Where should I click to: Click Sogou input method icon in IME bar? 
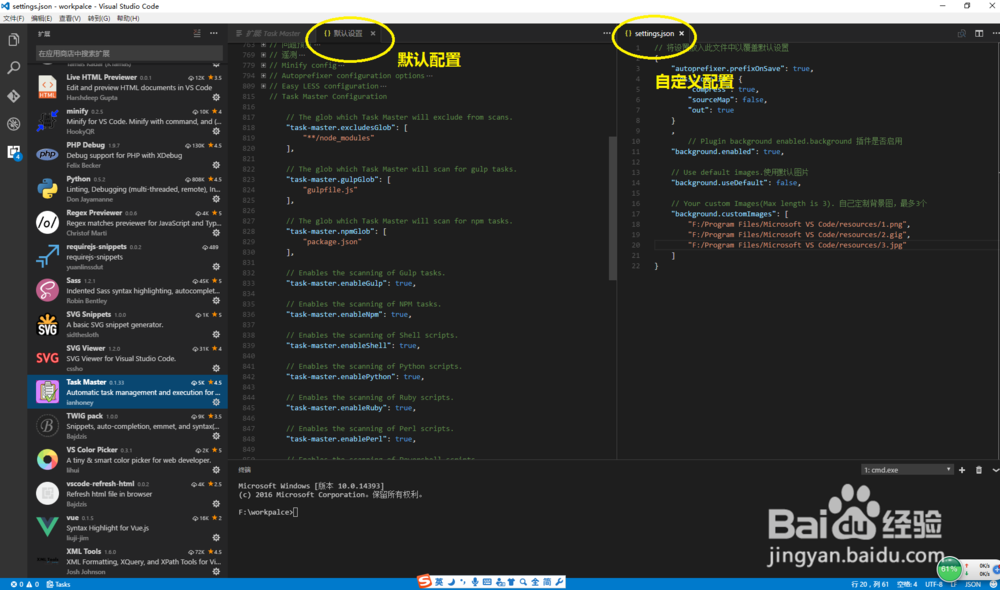[x=424, y=581]
